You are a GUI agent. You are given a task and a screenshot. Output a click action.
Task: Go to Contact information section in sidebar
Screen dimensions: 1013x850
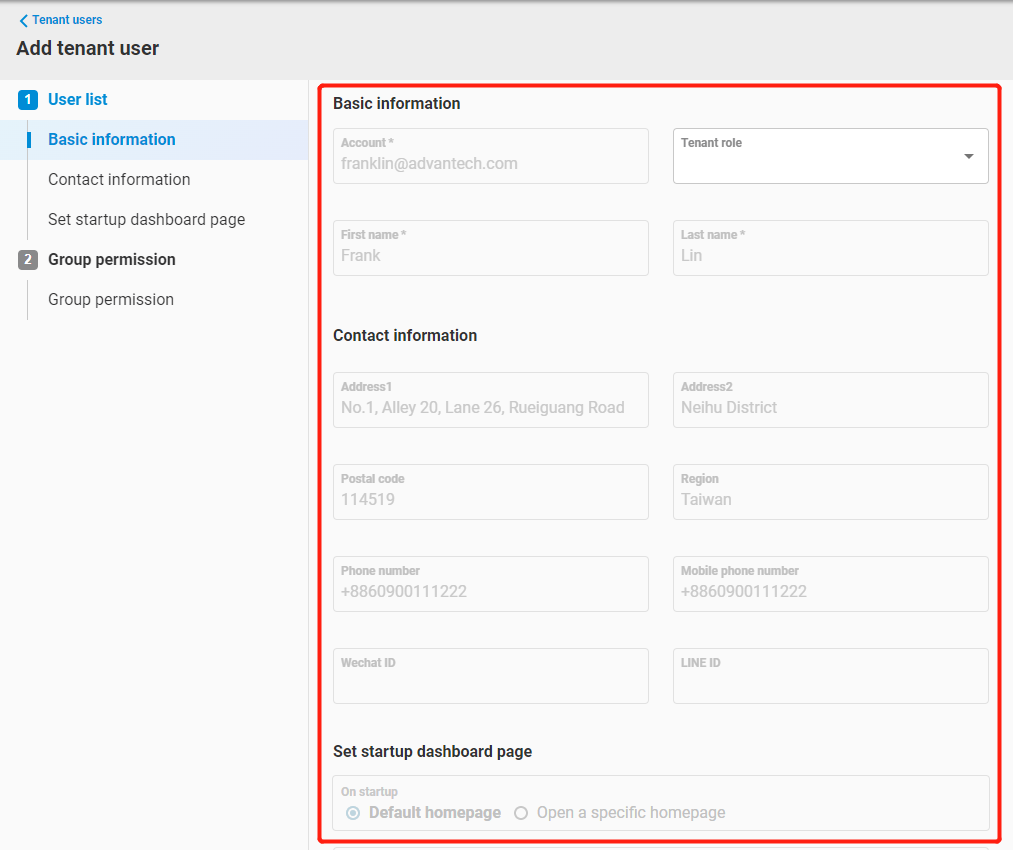click(119, 180)
